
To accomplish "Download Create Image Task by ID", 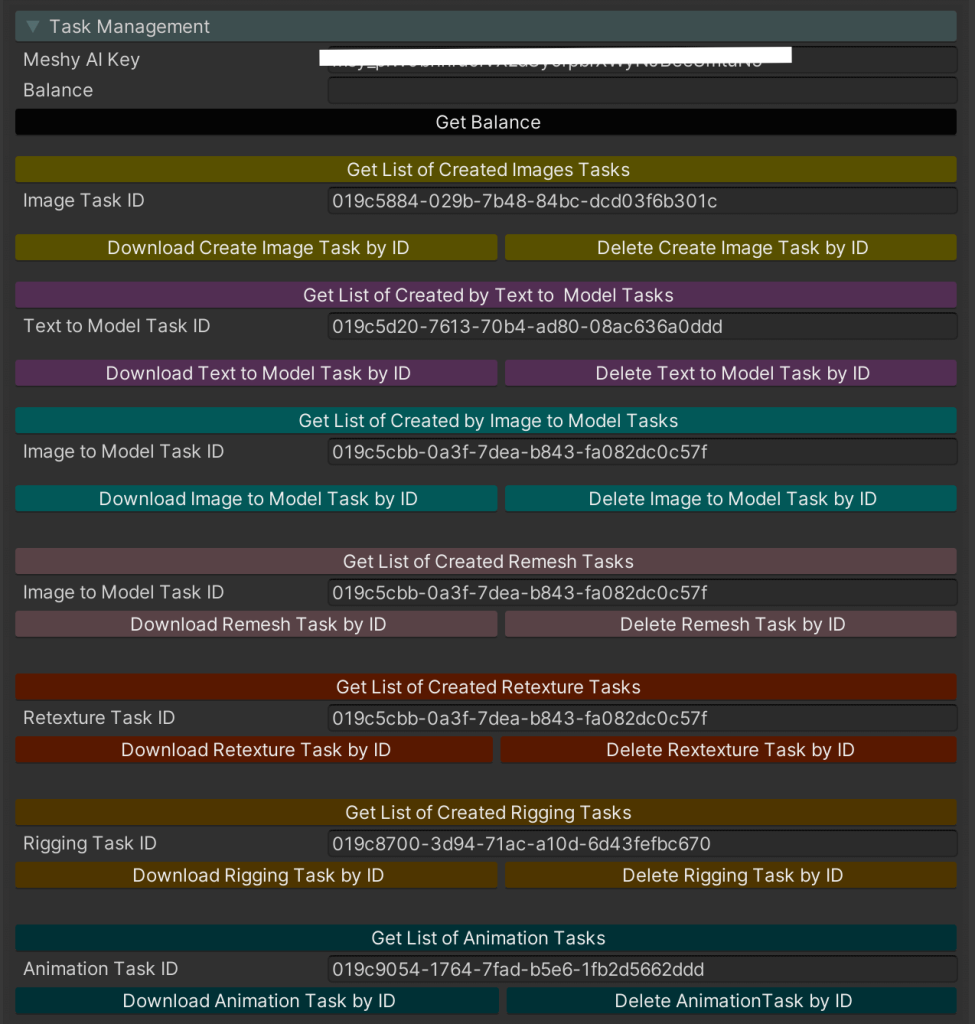I will pyautogui.click(x=257, y=248).
